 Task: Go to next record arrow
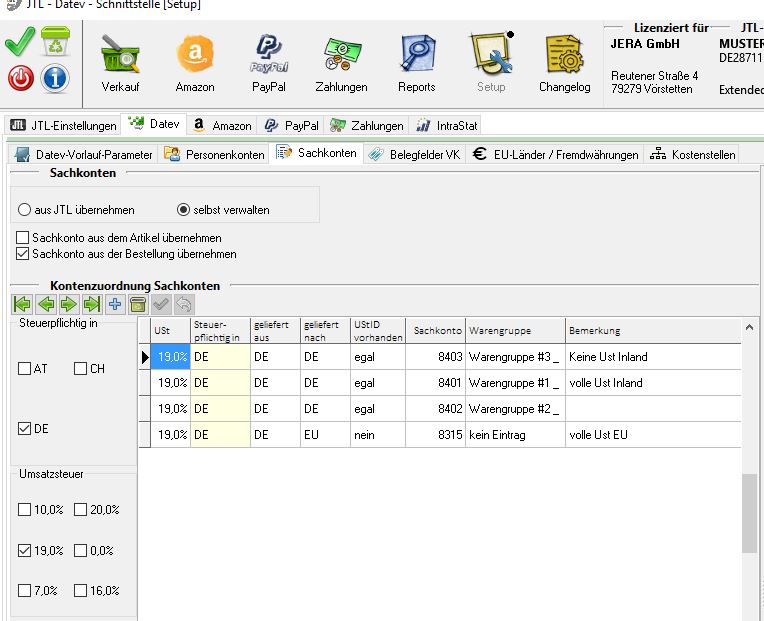69,304
